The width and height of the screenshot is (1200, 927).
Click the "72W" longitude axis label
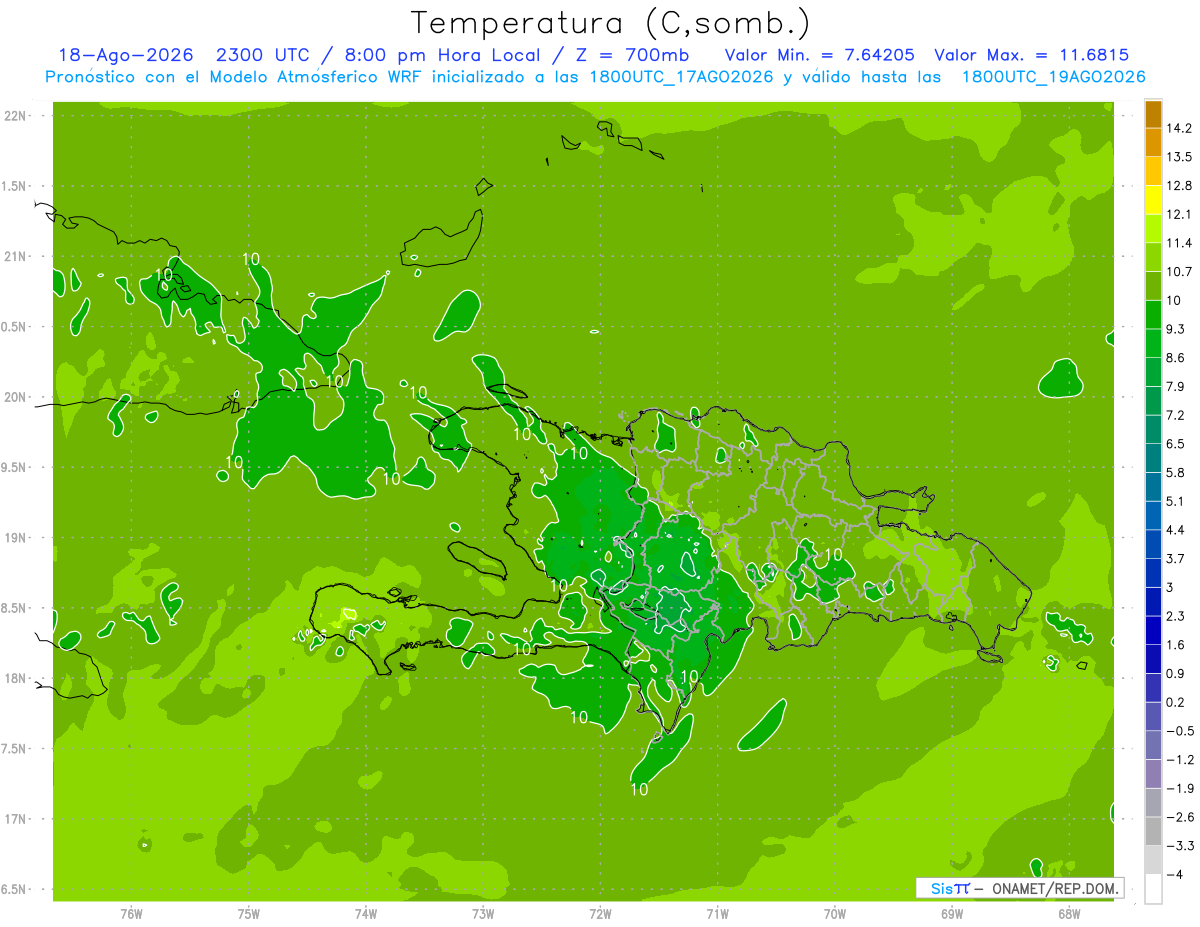[600, 914]
